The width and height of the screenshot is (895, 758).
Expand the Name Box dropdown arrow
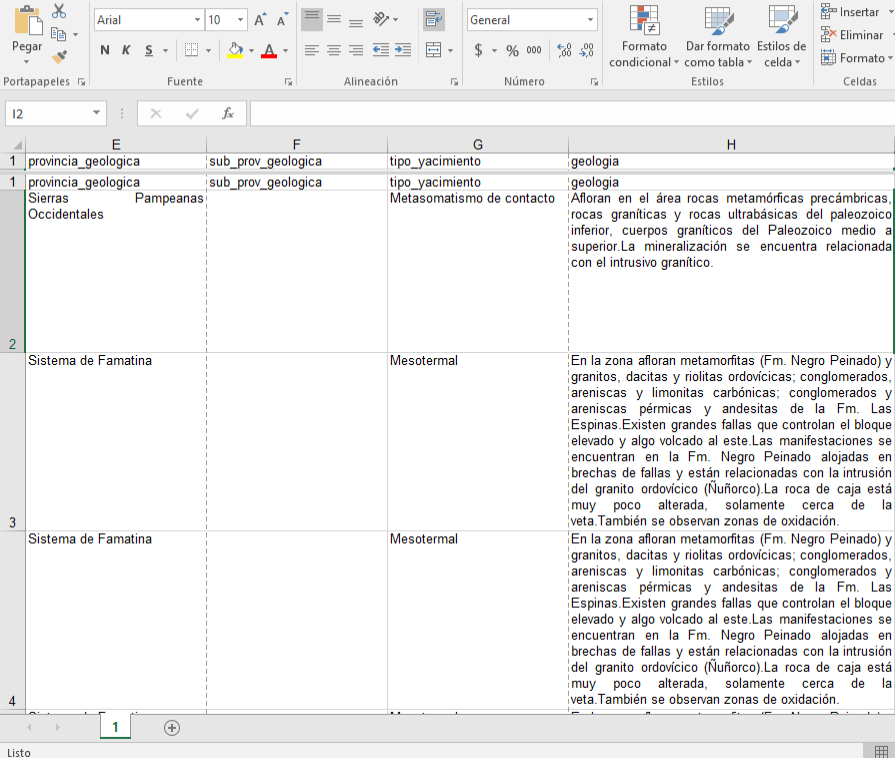(96, 113)
